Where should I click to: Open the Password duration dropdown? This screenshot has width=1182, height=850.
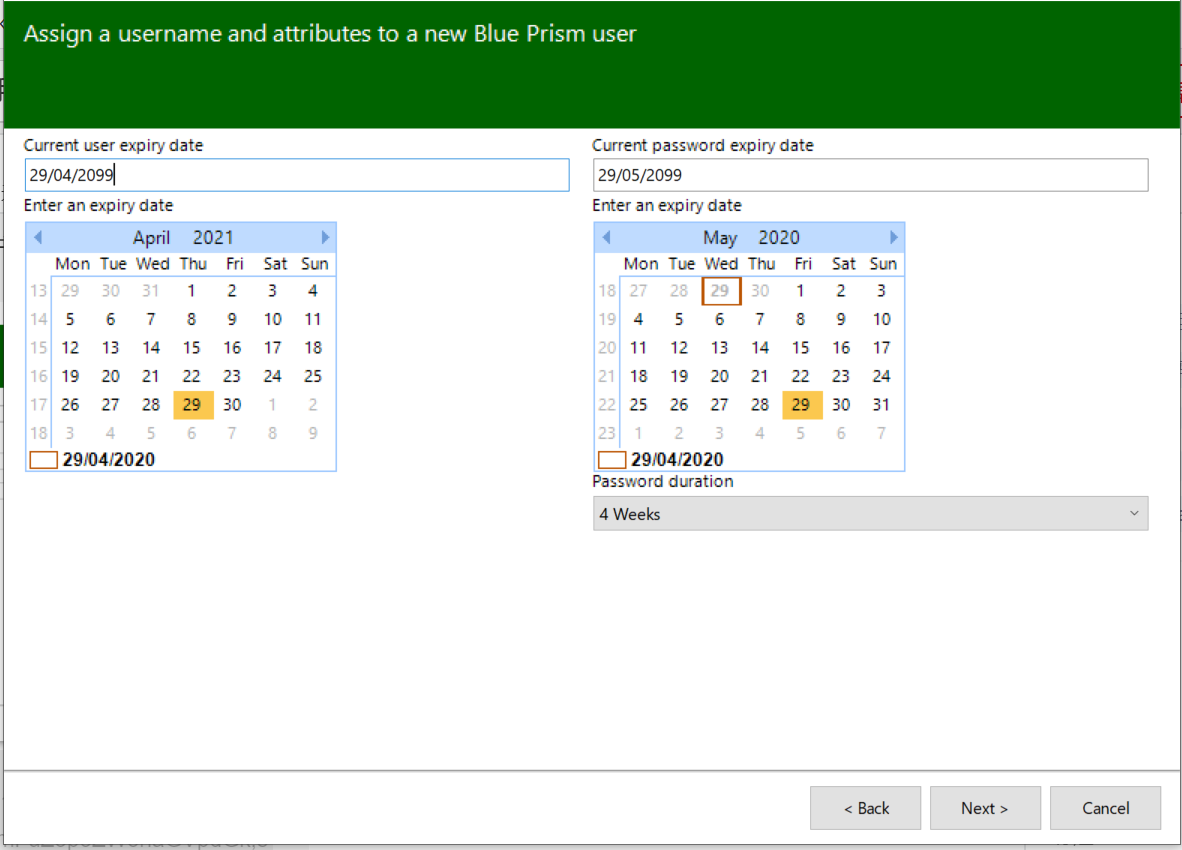871,514
